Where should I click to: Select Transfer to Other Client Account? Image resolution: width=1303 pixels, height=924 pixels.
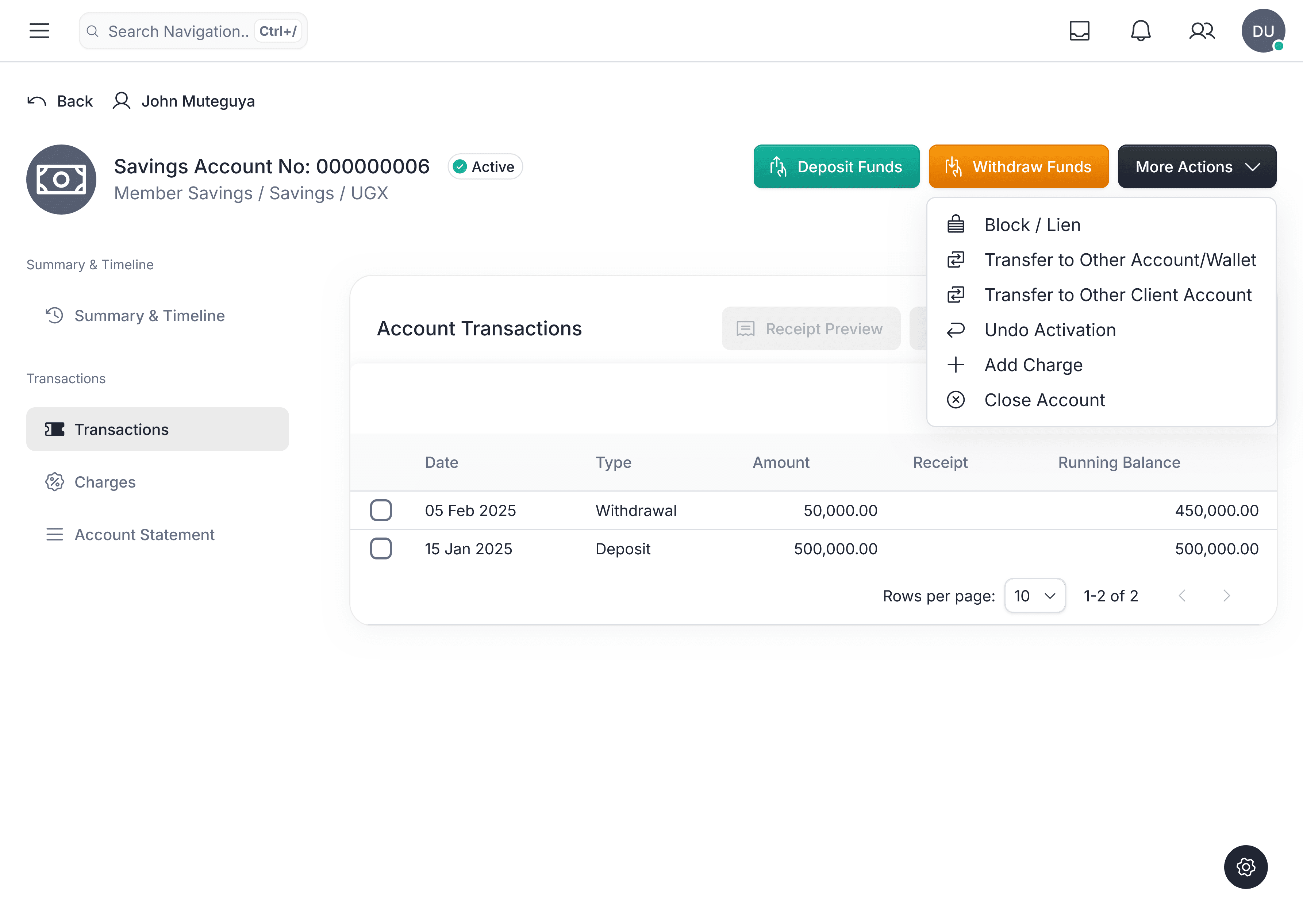click(x=1118, y=295)
